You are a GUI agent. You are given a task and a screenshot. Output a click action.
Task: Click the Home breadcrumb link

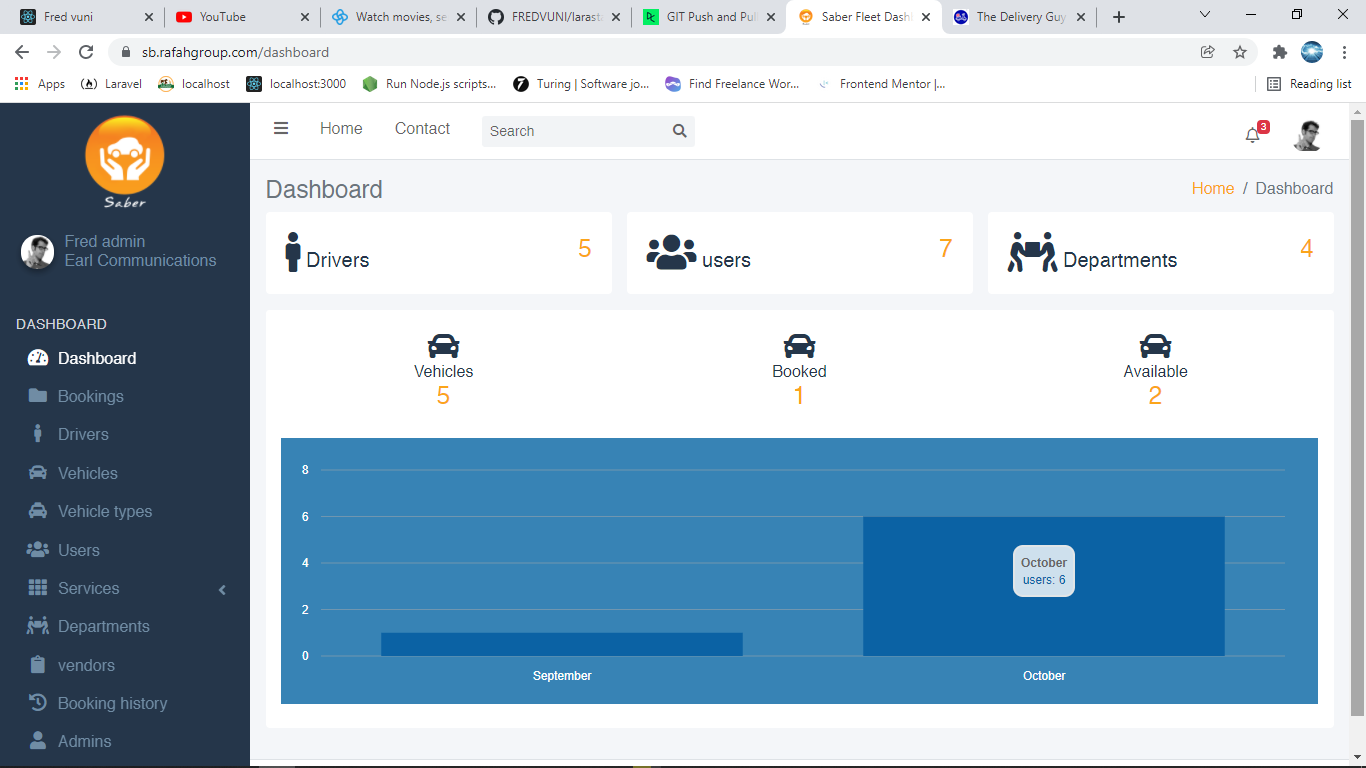pos(1212,189)
